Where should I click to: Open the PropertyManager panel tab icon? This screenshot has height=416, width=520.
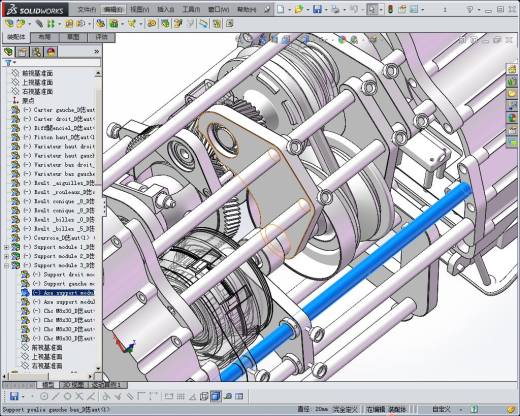click(22, 52)
